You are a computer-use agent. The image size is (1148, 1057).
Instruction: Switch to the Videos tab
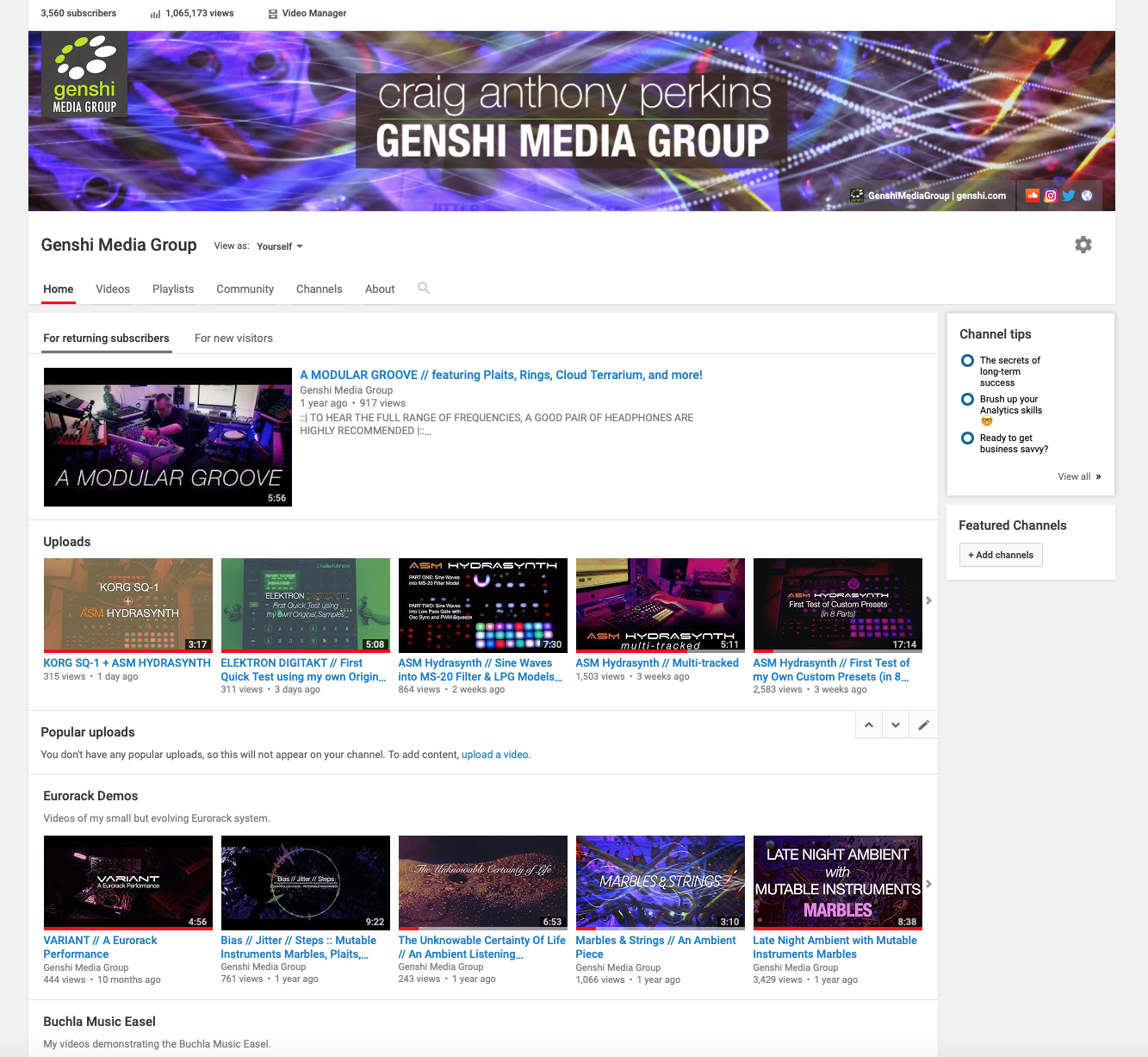[113, 289]
